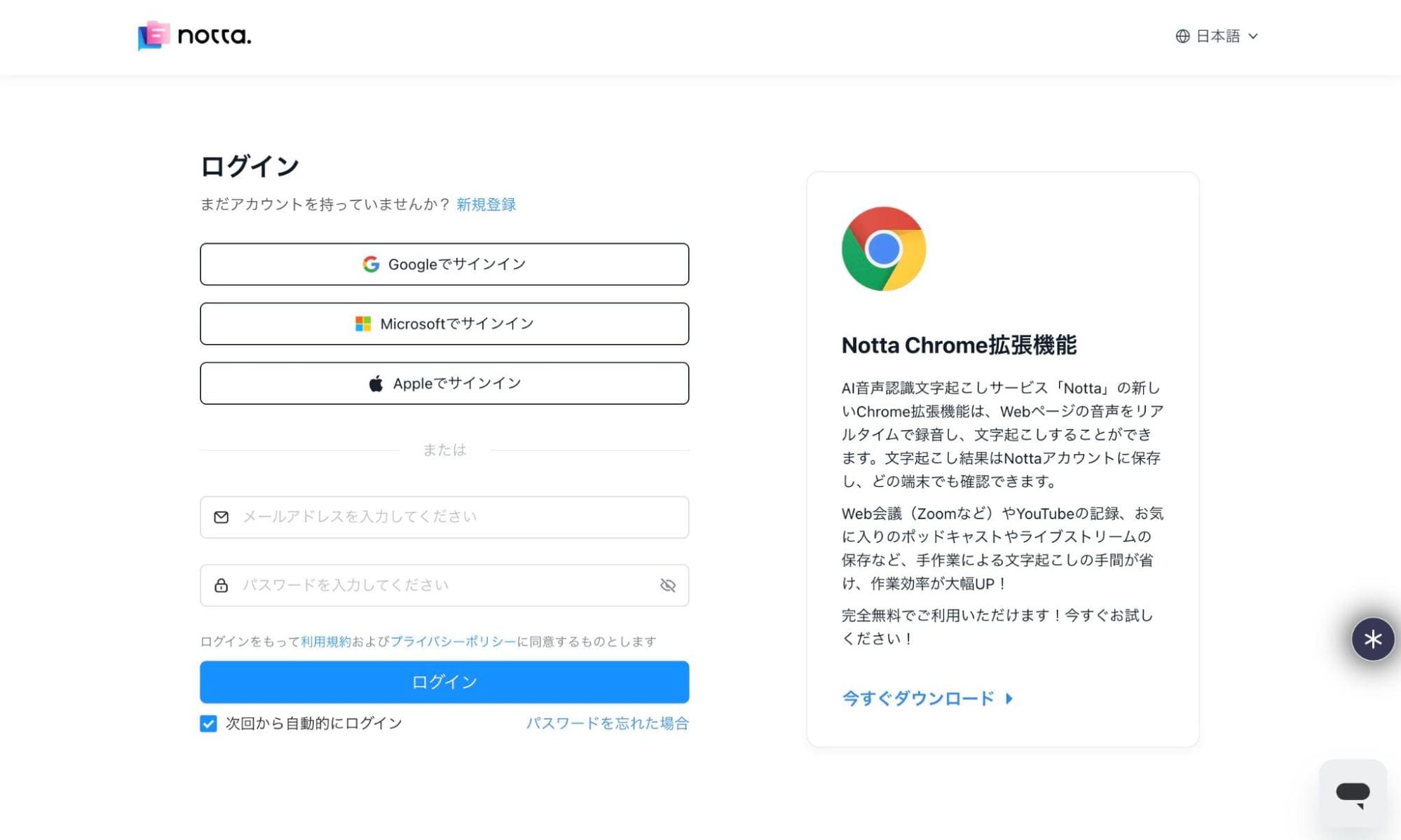Open the floating asterisk assistant button
The width and height of the screenshot is (1401, 840).
(x=1372, y=639)
